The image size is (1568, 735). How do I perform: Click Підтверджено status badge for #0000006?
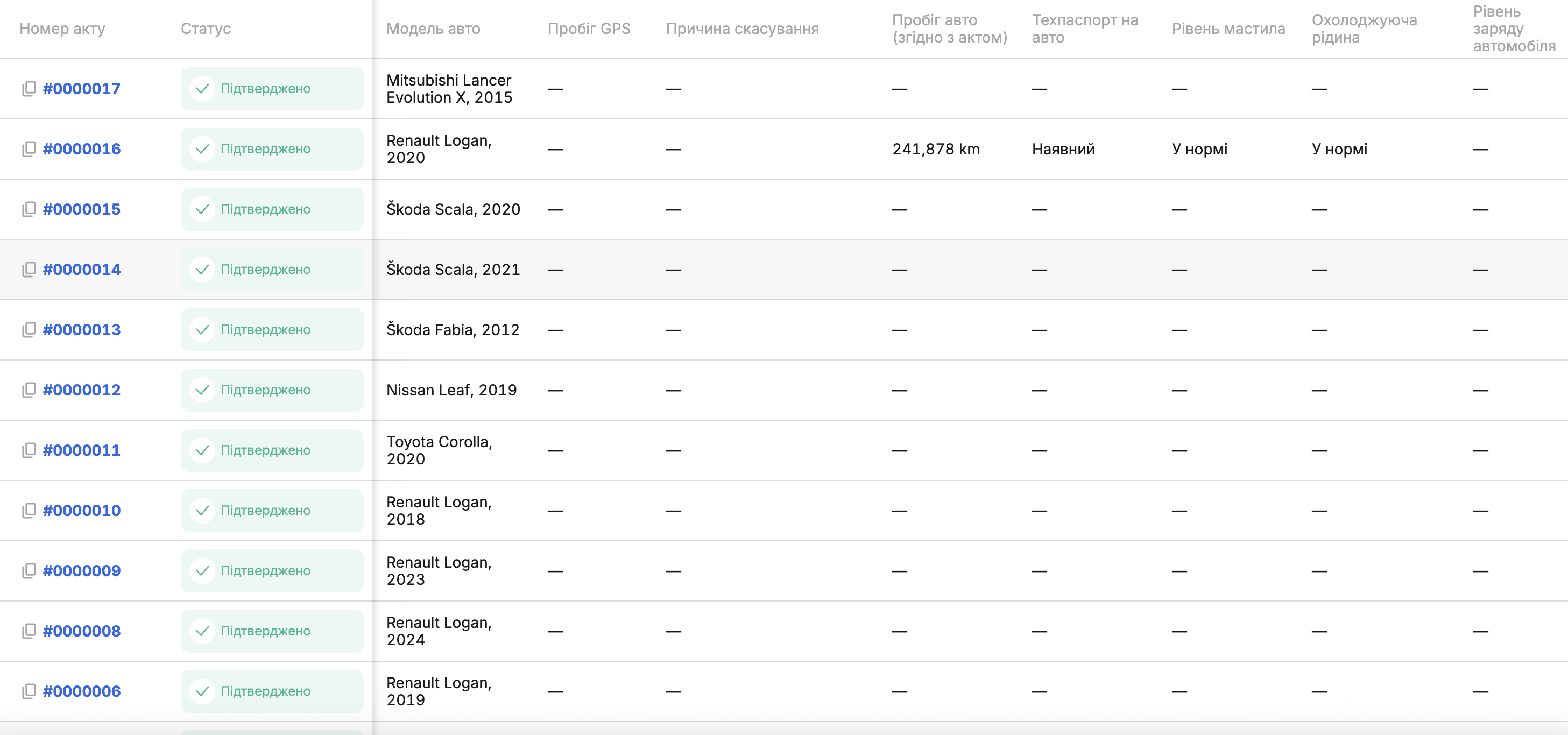pos(272,691)
